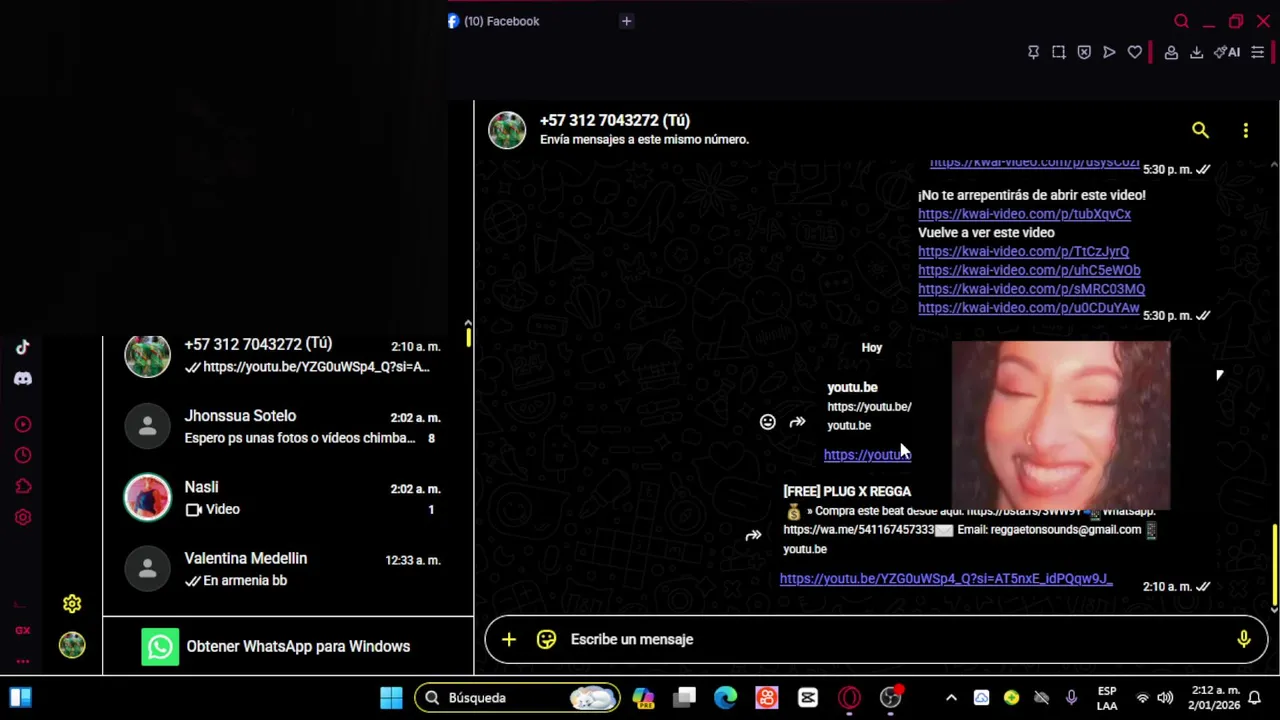Screen dimensions: 1280x720
Task: Open the chat options three-dot menu
Action: tap(1245, 130)
